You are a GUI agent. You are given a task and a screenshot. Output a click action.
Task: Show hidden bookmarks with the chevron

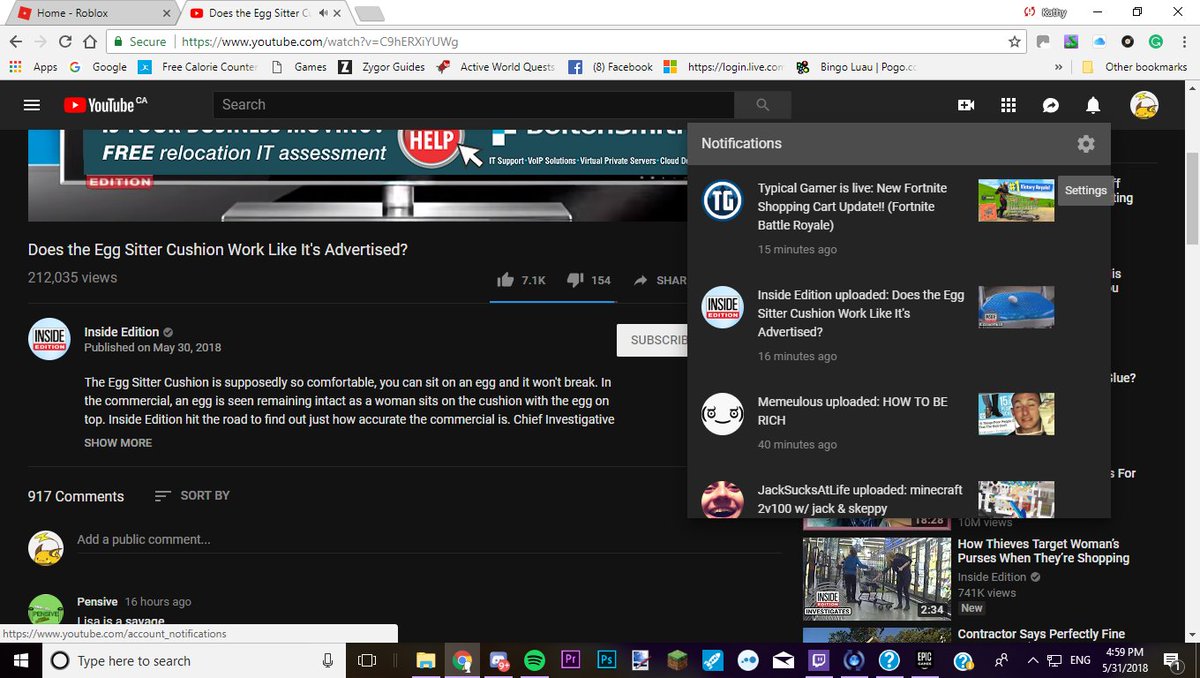pos(1059,67)
